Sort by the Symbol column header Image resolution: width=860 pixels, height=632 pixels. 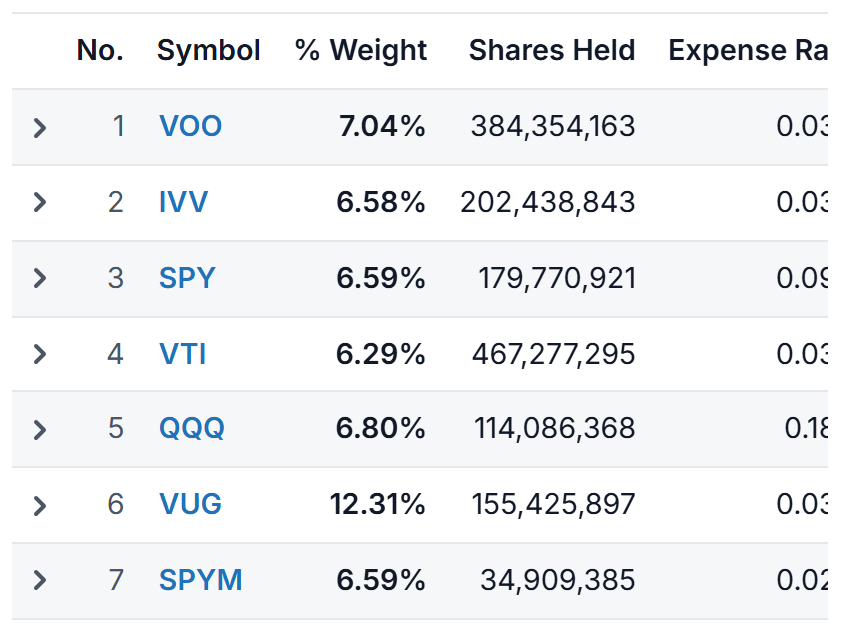point(208,50)
